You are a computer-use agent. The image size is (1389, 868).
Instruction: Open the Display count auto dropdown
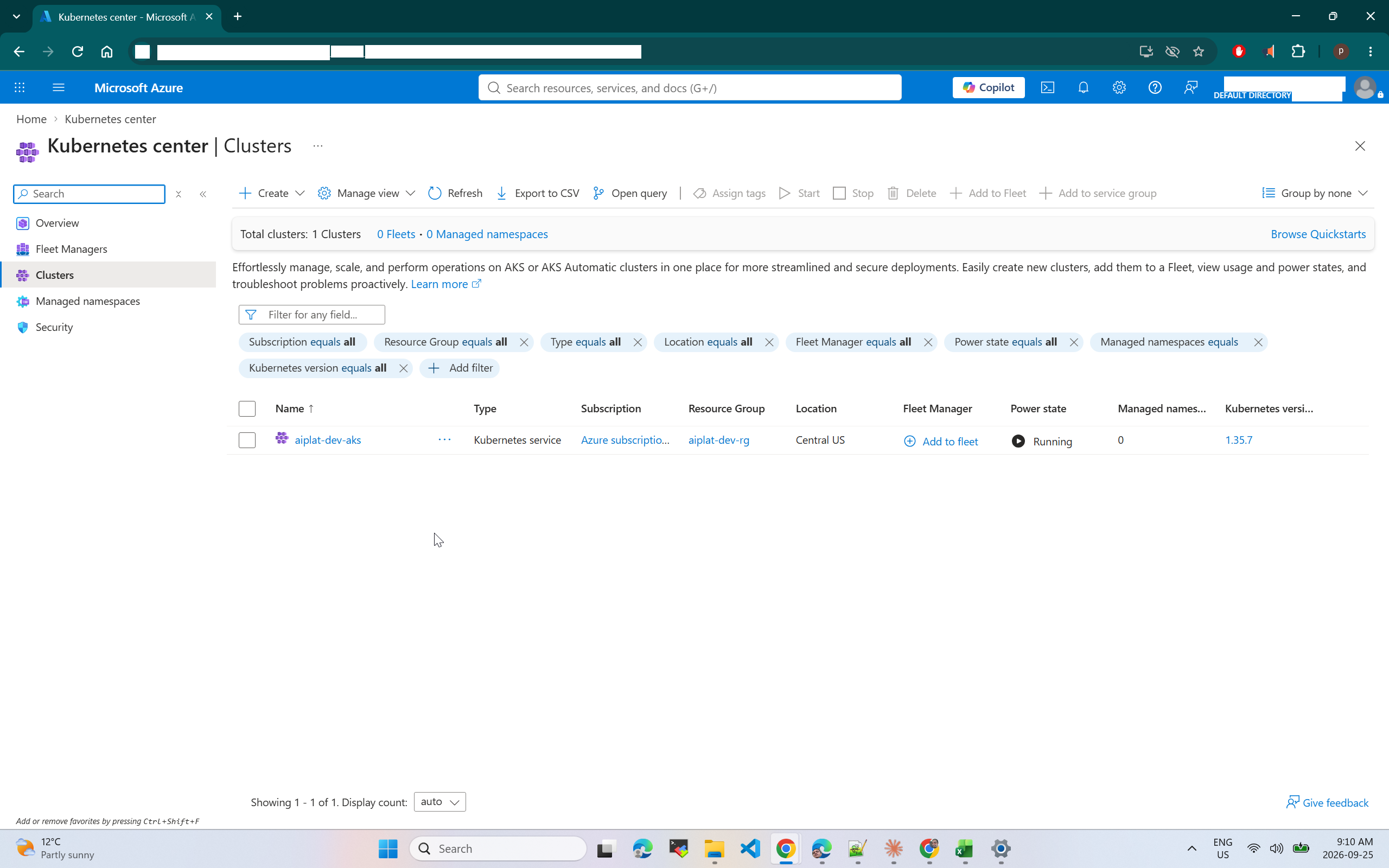point(439,802)
